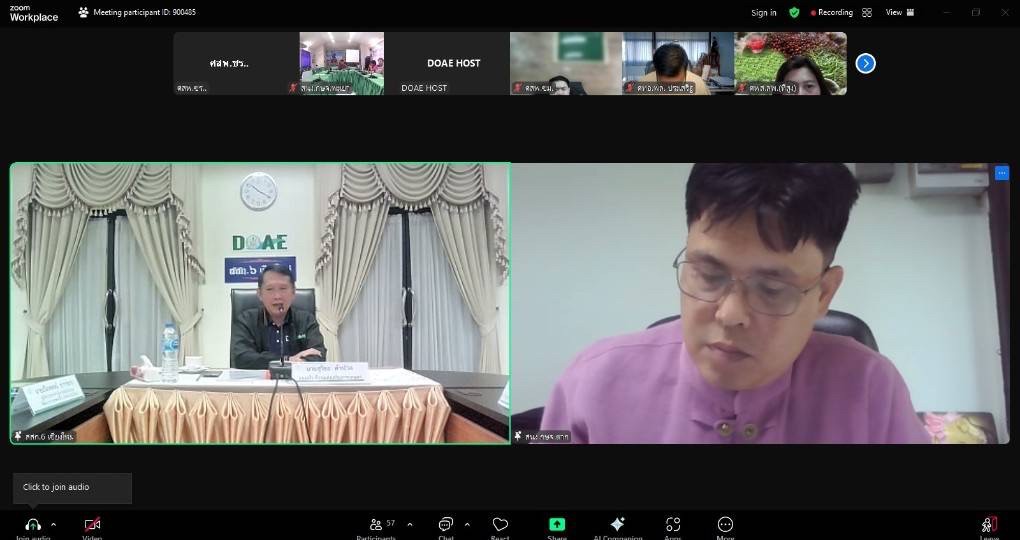Screen dimensions: 1020x540
Task: Expand audio options chevron beside Join audio
Action: [x=53, y=525]
